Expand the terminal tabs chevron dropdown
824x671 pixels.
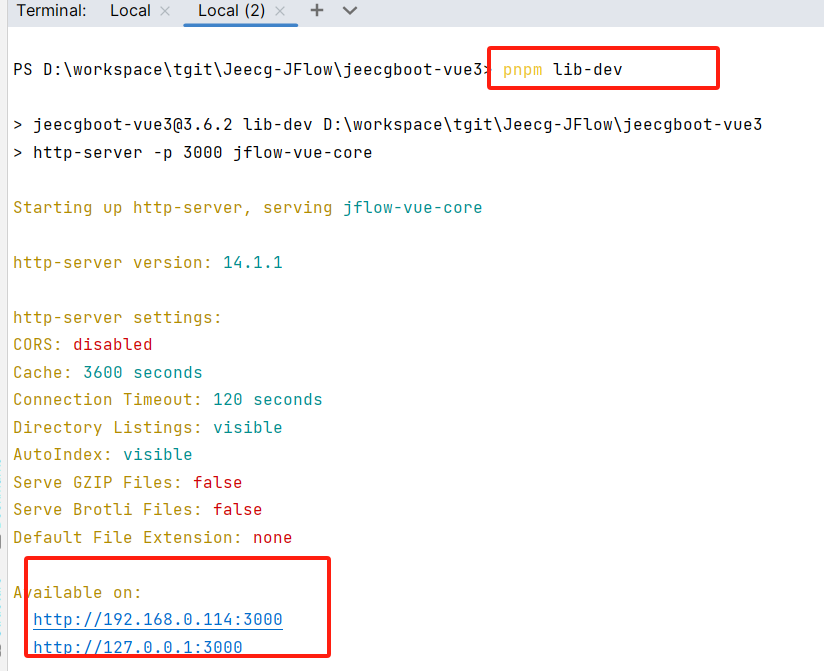click(349, 11)
